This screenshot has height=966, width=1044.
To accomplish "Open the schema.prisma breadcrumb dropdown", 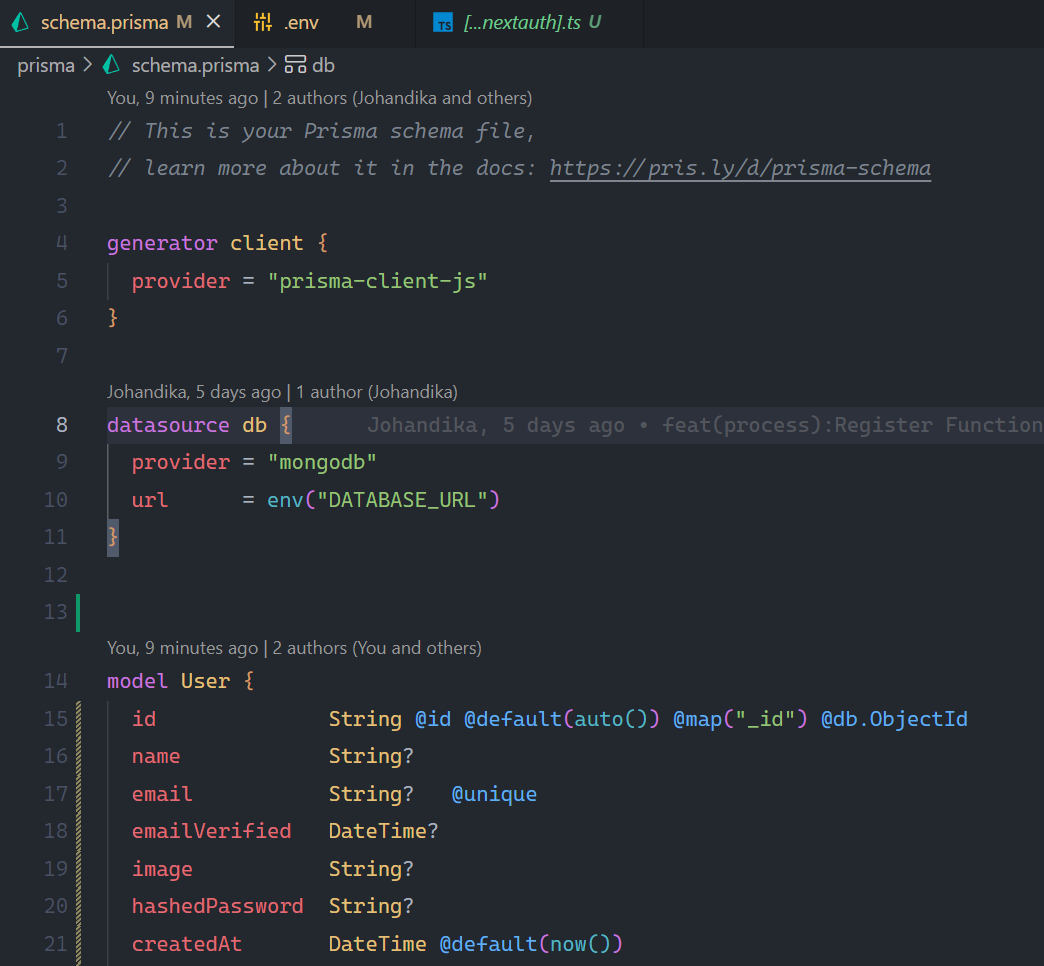I will 195,66.
